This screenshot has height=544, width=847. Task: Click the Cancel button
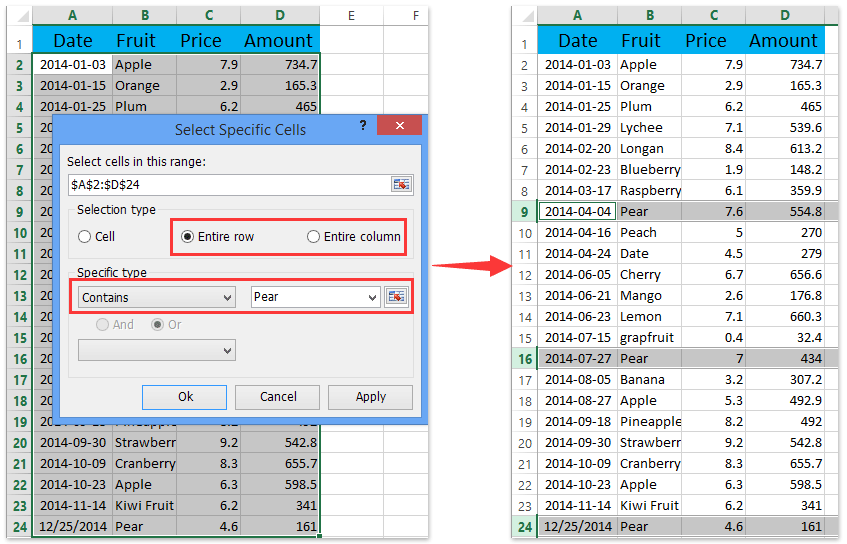(x=278, y=397)
